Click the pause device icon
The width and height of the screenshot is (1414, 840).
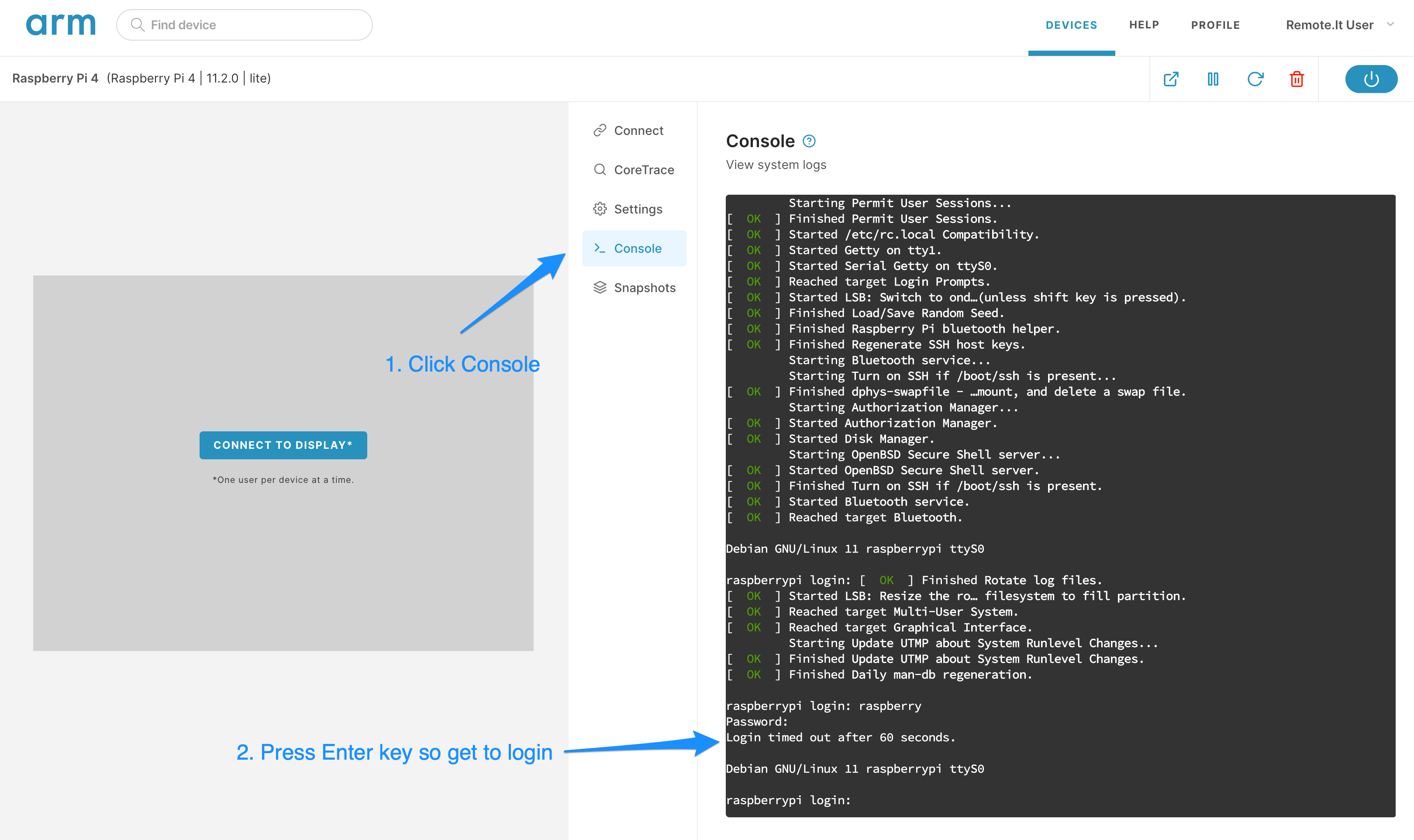click(x=1213, y=79)
